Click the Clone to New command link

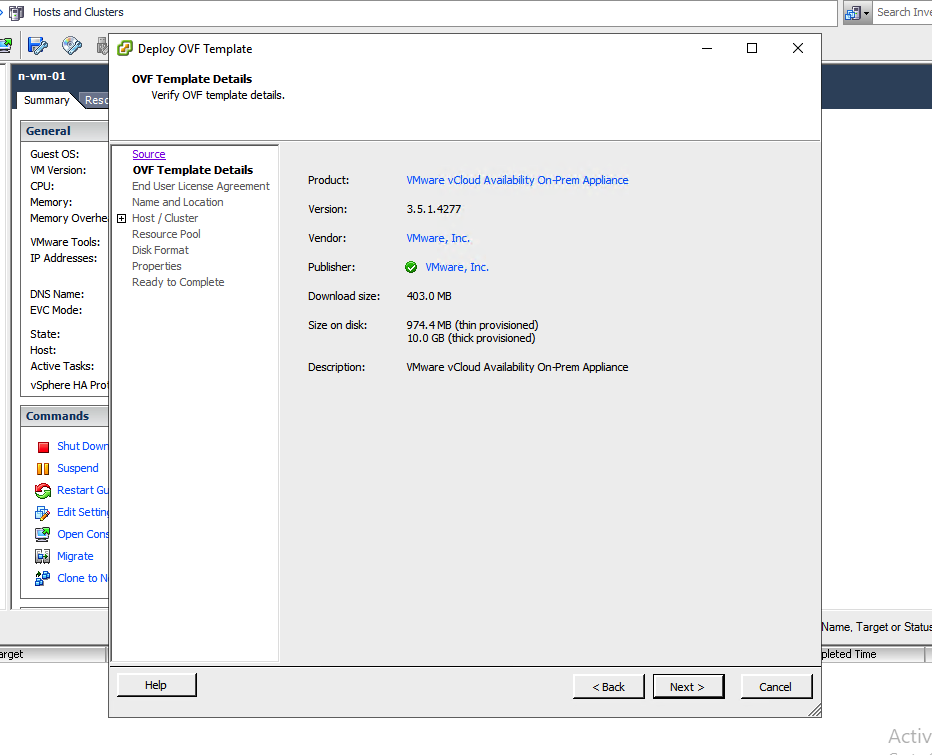tap(83, 578)
